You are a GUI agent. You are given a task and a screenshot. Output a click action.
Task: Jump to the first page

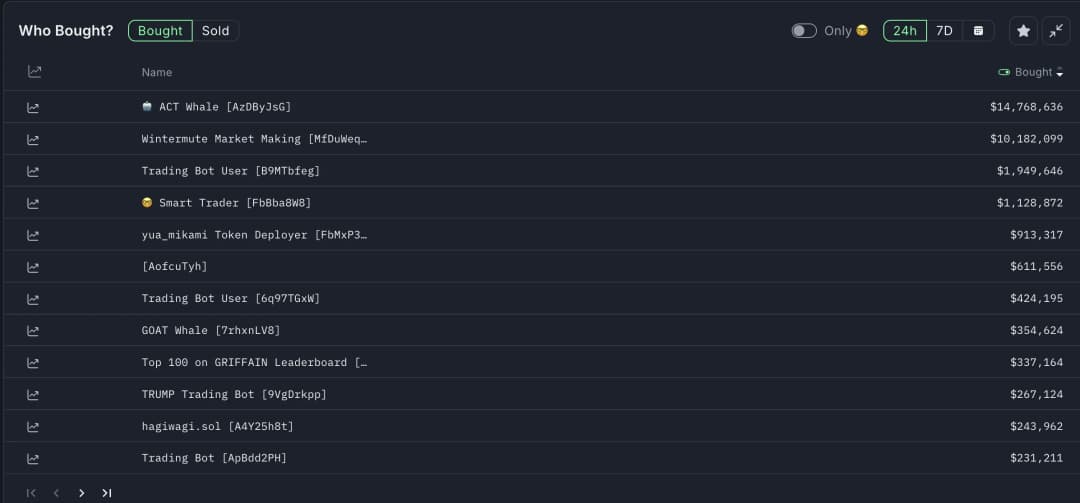click(x=31, y=493)
